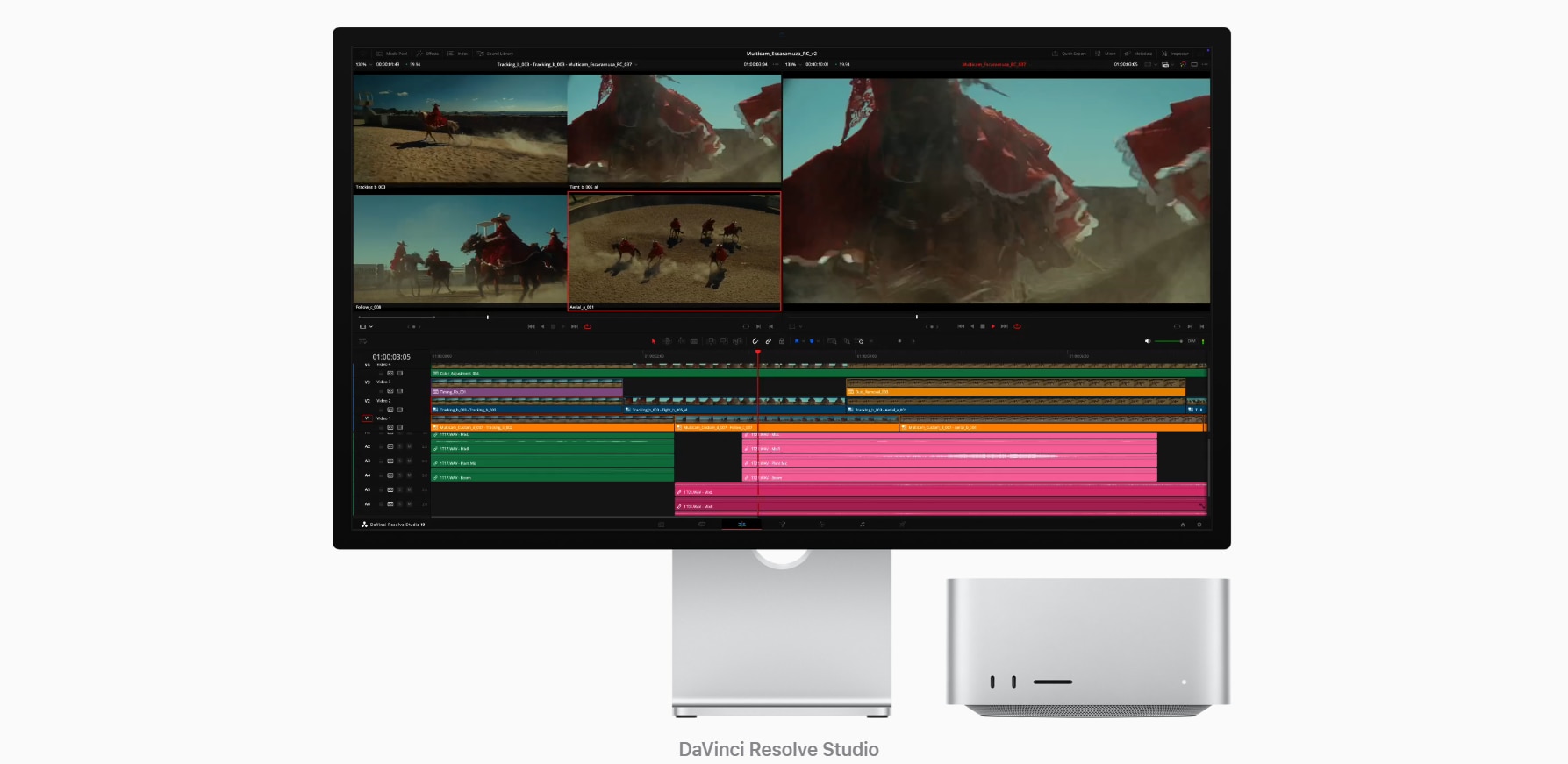1568x764 pixels.
Task: Click the red timeline playhead marker
Action: (x=758, y=353)
